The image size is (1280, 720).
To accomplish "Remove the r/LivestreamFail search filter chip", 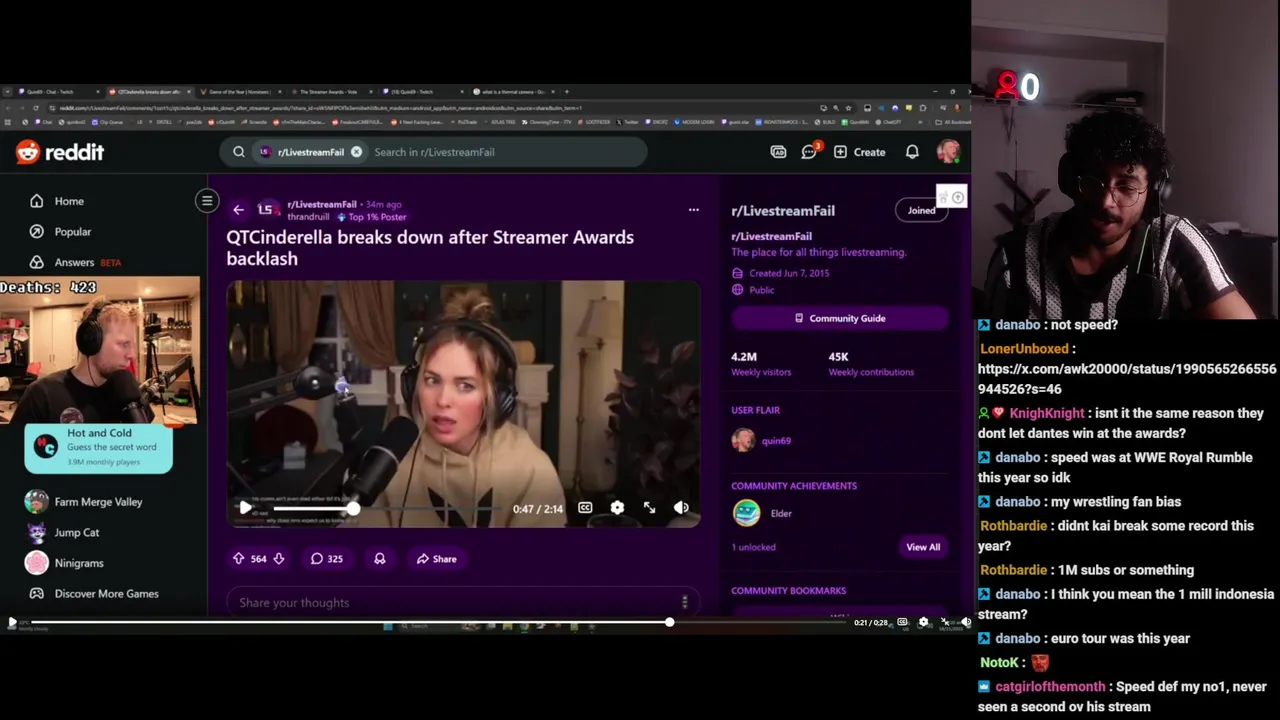I will 356,152.
